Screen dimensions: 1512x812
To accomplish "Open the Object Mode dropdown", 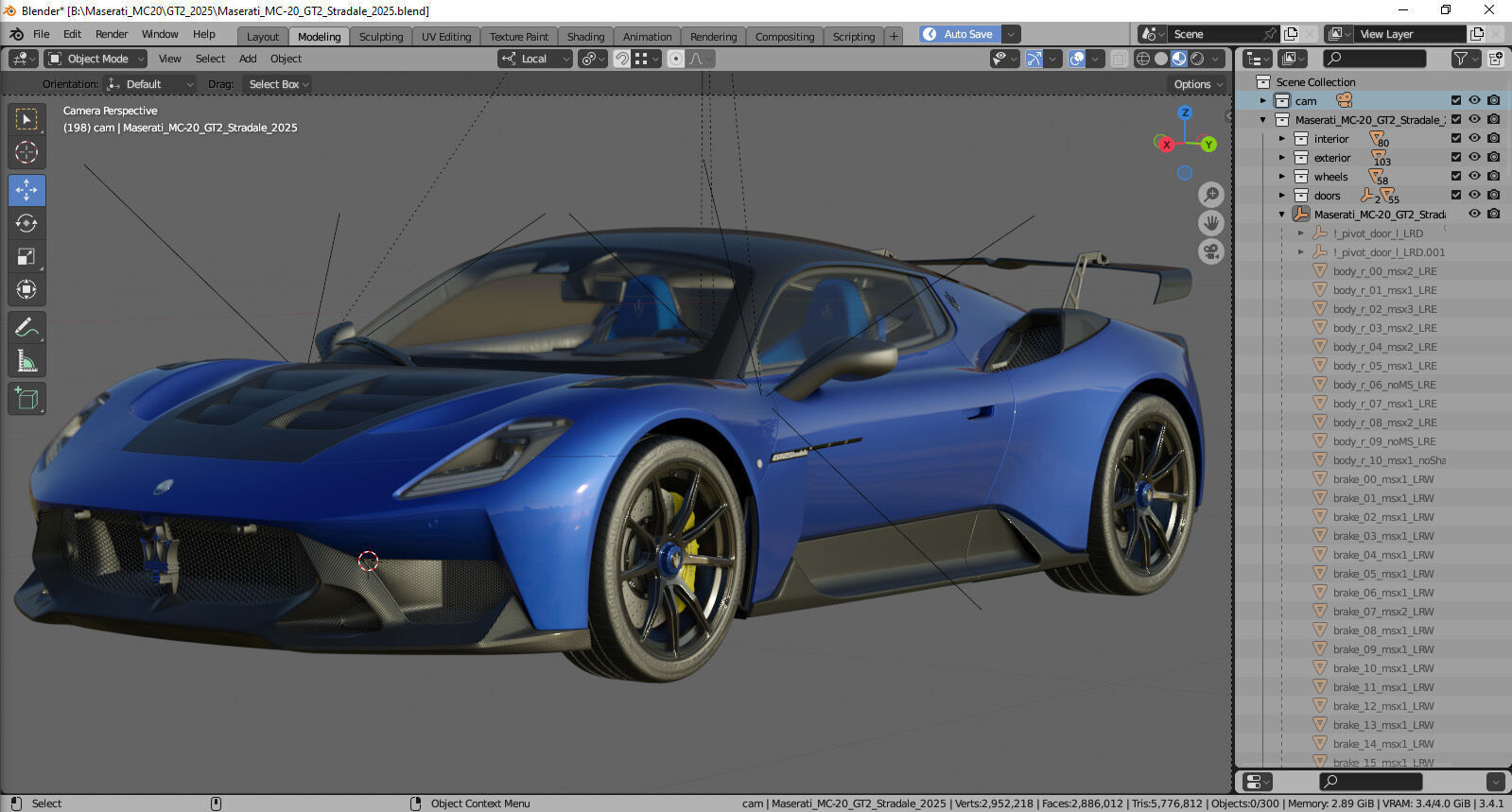I will click(x=96, y=59).
